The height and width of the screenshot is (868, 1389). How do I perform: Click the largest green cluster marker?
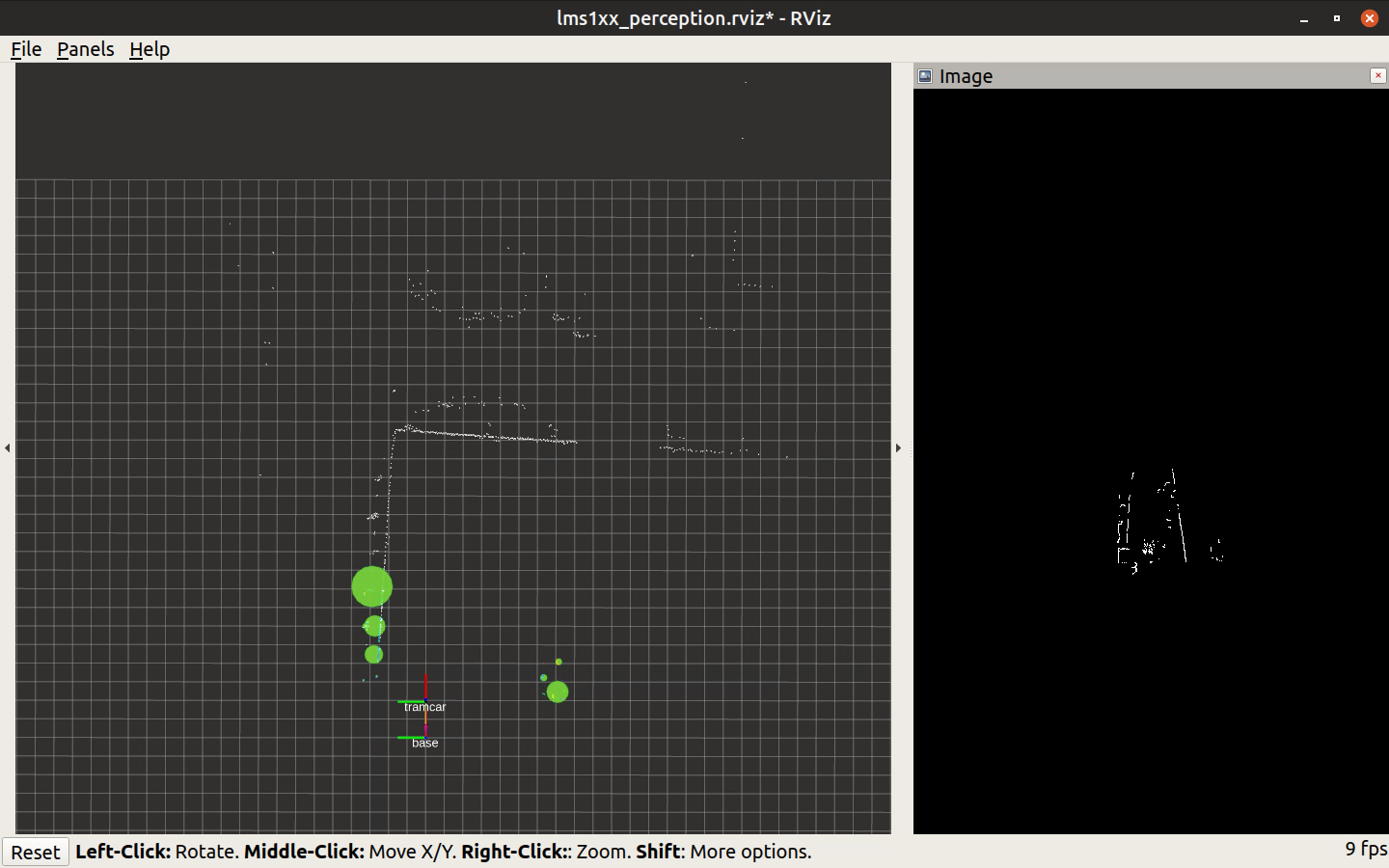371,586
